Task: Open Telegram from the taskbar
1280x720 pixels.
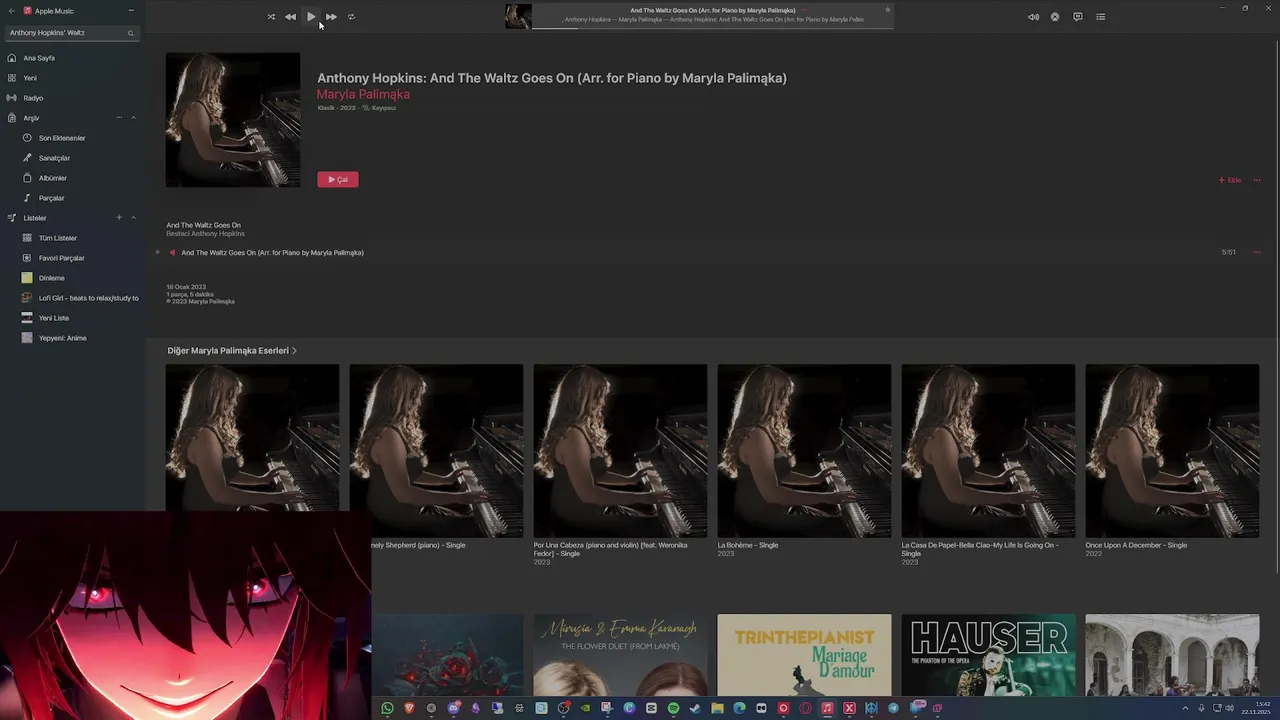Action: (893, 708)
